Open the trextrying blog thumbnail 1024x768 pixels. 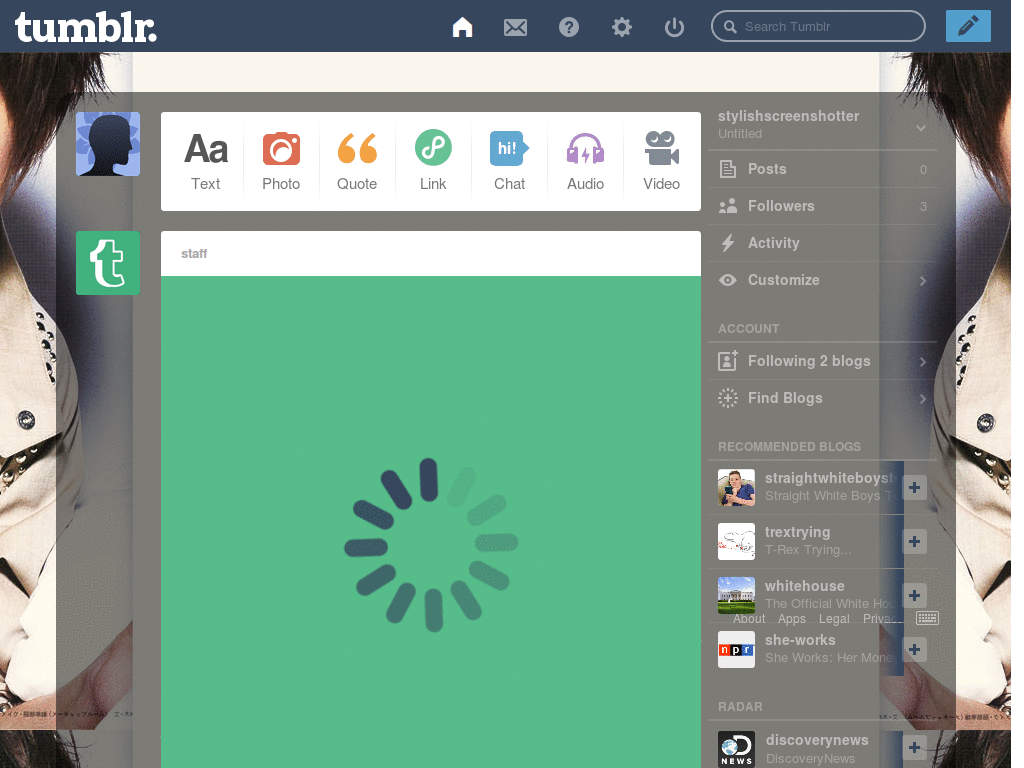pyautogui.click(x=736, y=541)
